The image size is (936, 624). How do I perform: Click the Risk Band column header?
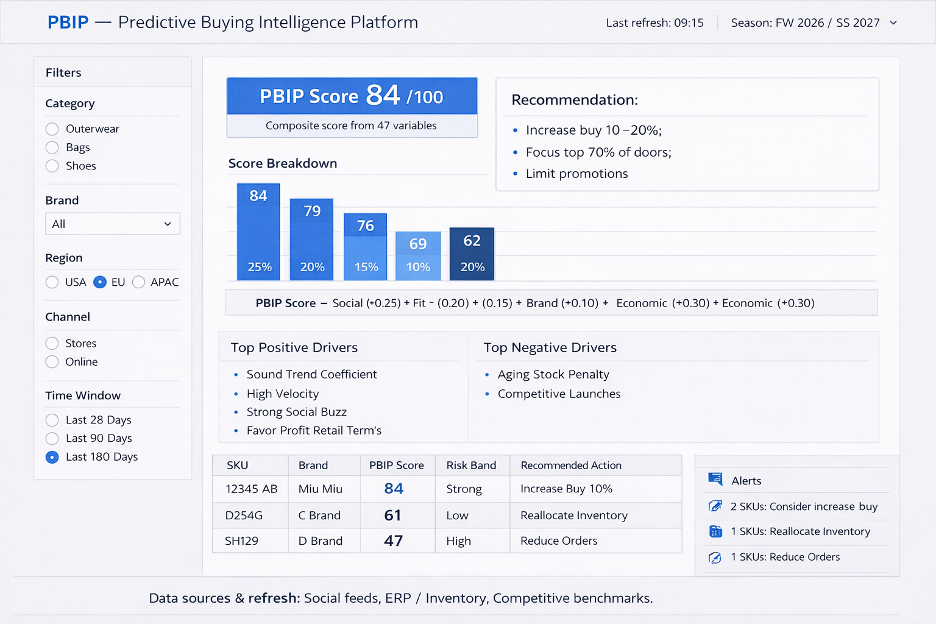pyautogui.click(x=471, y=465)
